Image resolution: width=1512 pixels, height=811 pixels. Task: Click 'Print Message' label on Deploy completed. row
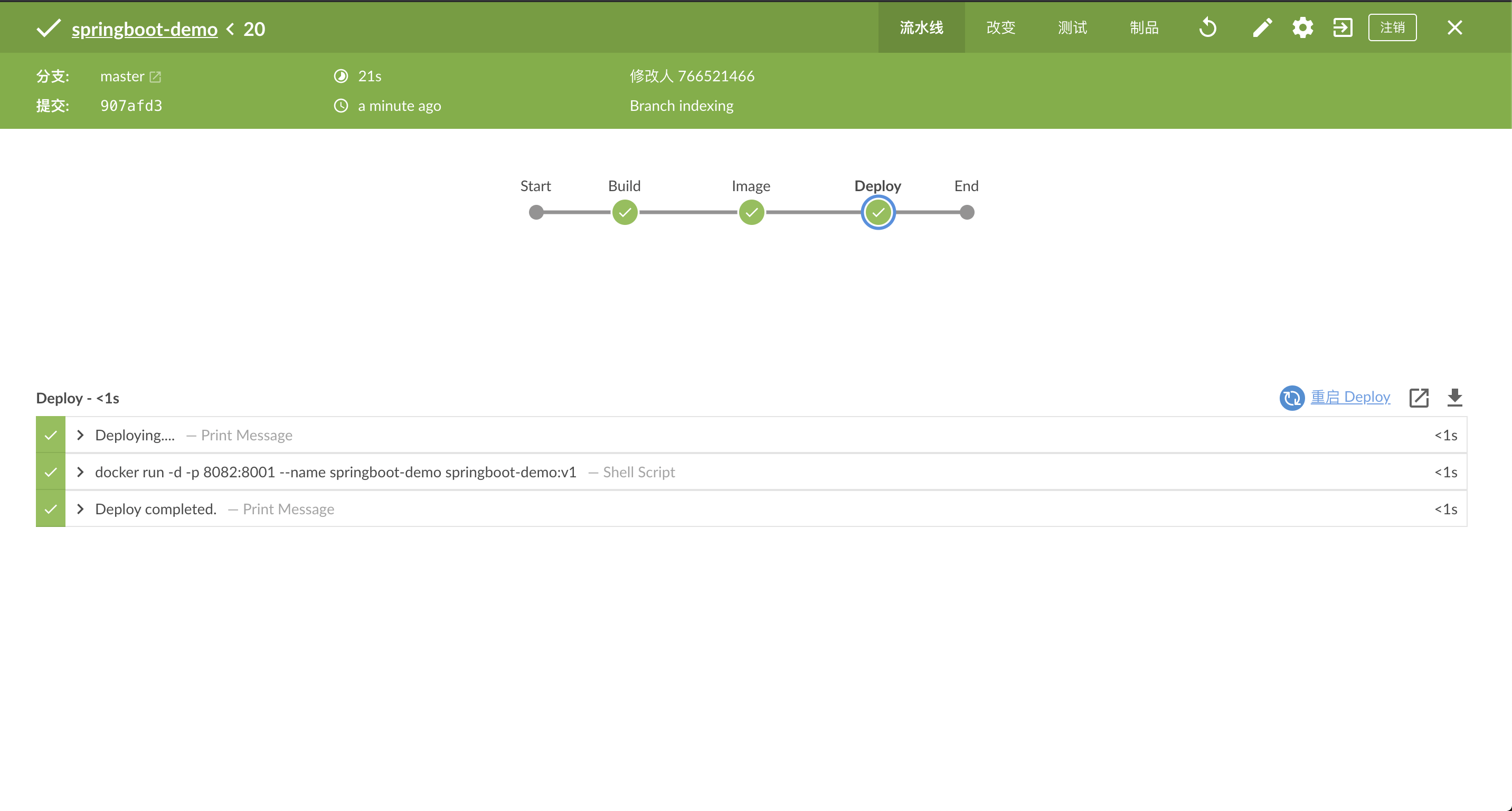288,509
